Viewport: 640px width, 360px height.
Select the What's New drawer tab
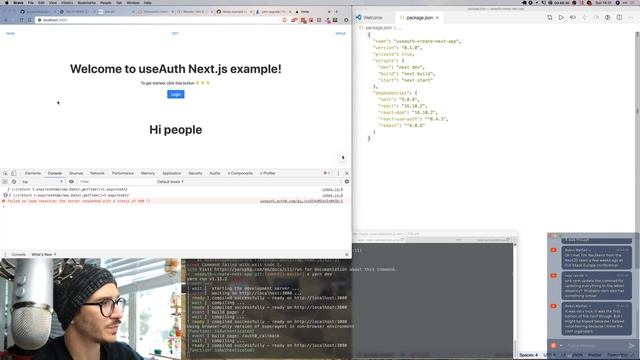42,254
